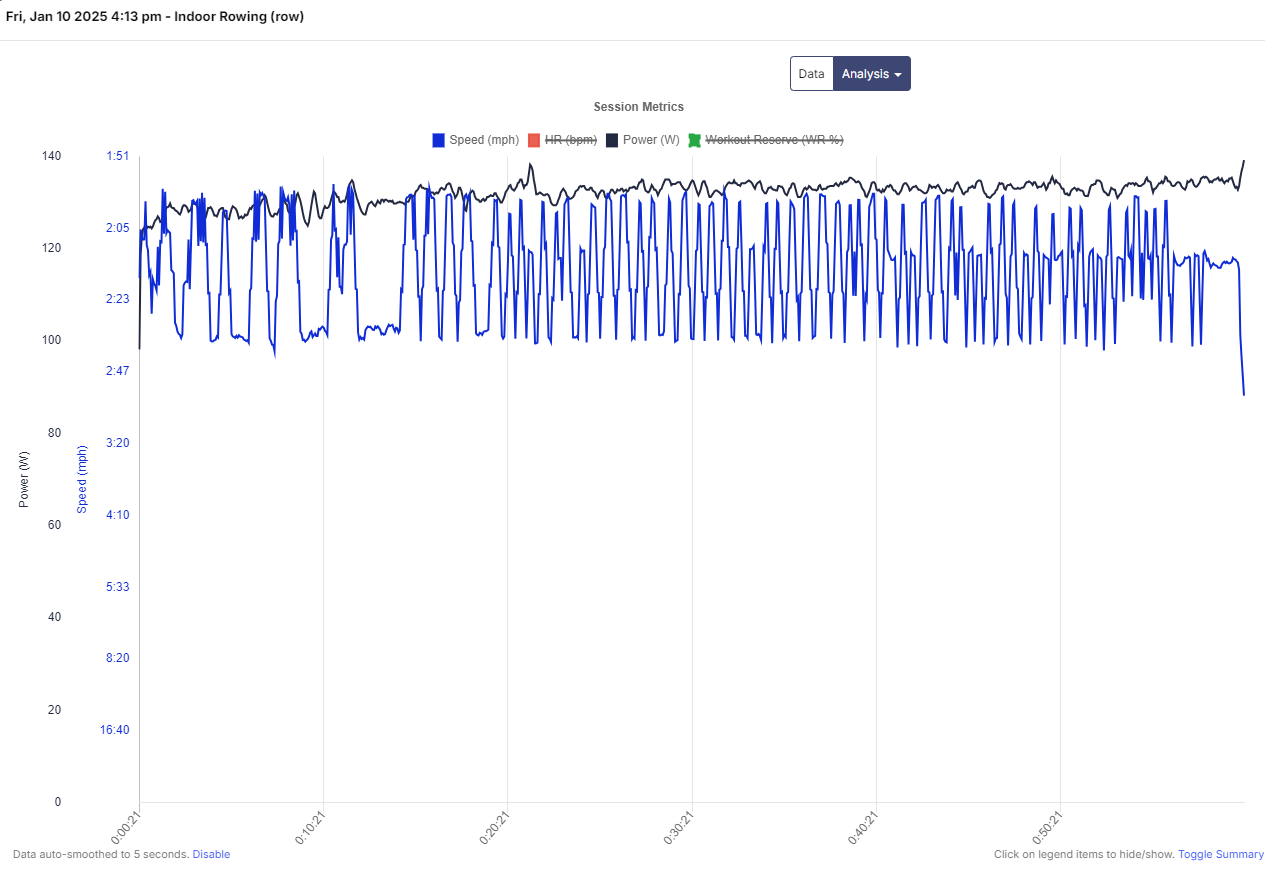
Task: Click the Toggle Summary link
Action: [x=1221, y=854]
